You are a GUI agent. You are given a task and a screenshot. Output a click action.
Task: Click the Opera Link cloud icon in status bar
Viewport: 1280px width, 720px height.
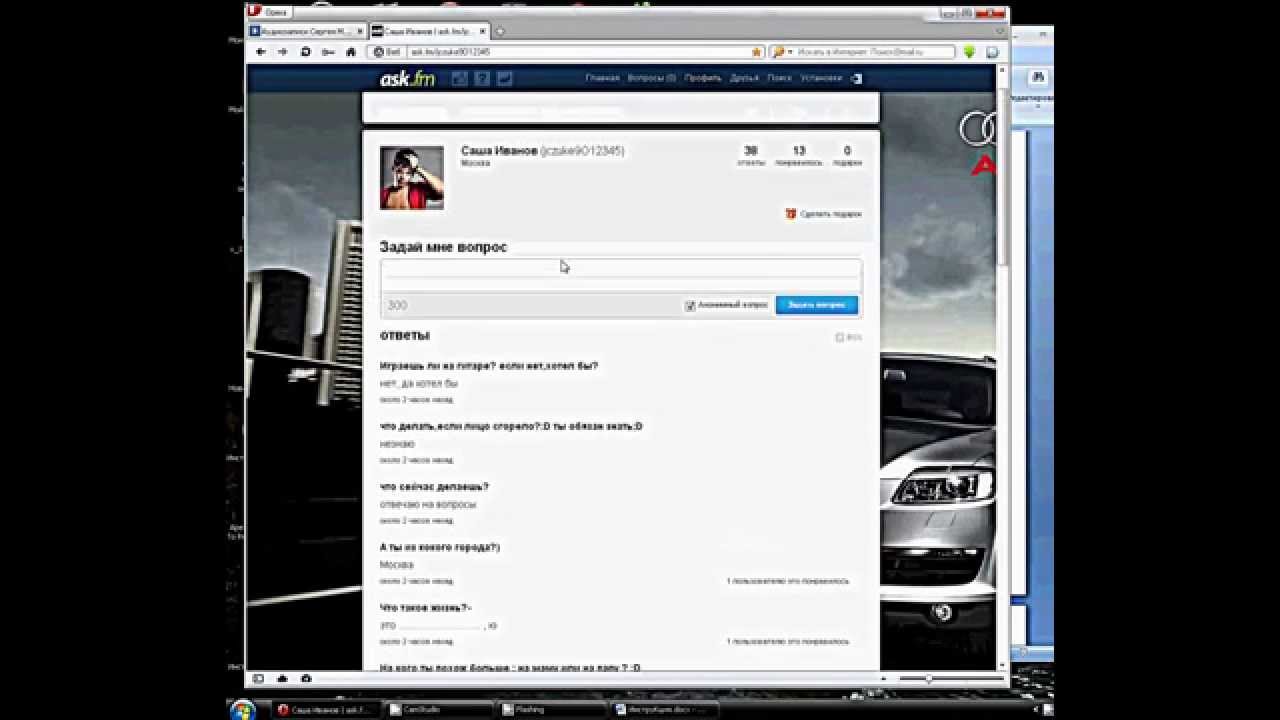coord(282,679)
